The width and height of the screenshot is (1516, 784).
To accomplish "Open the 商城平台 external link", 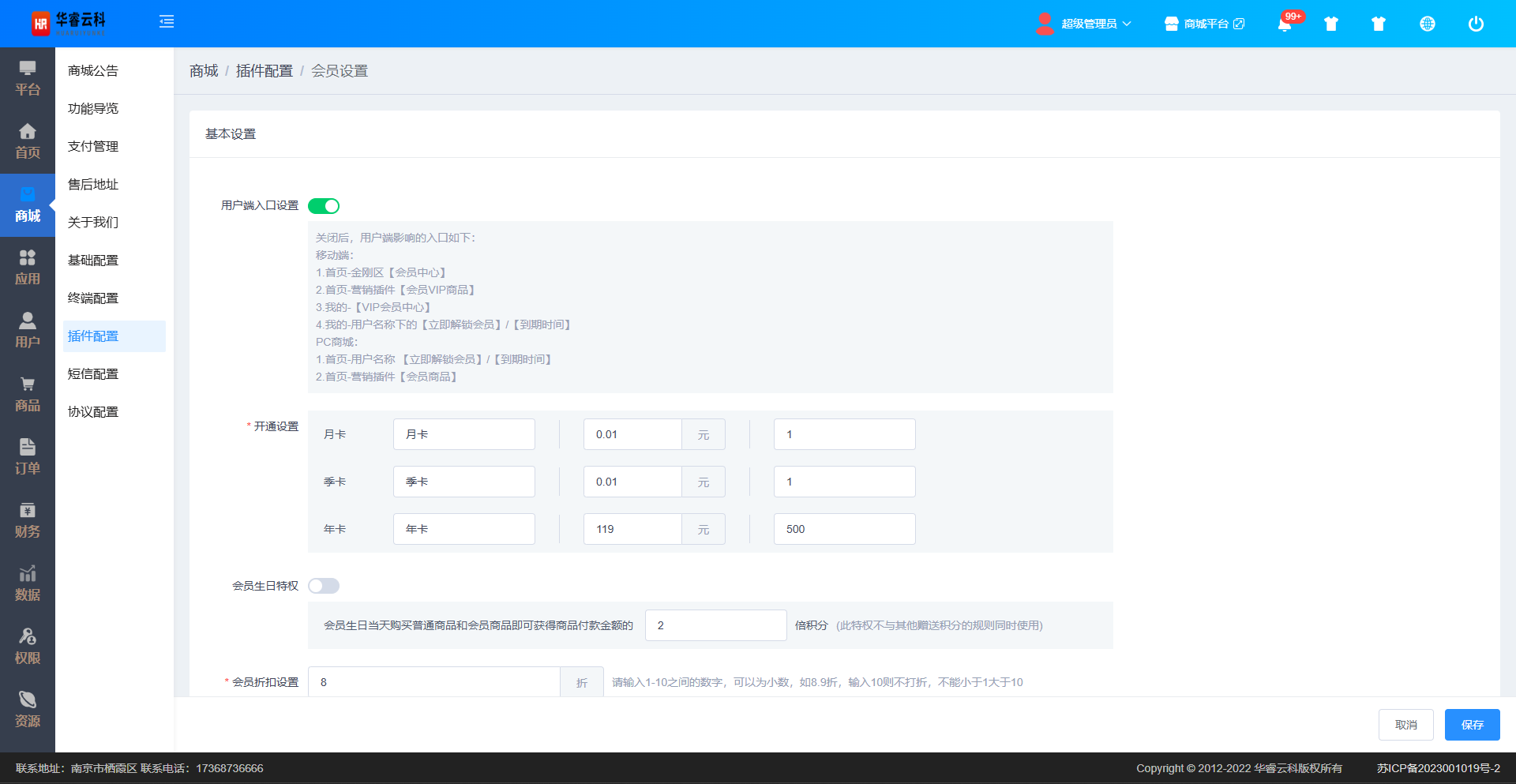I will click(x=1204, y=24).
